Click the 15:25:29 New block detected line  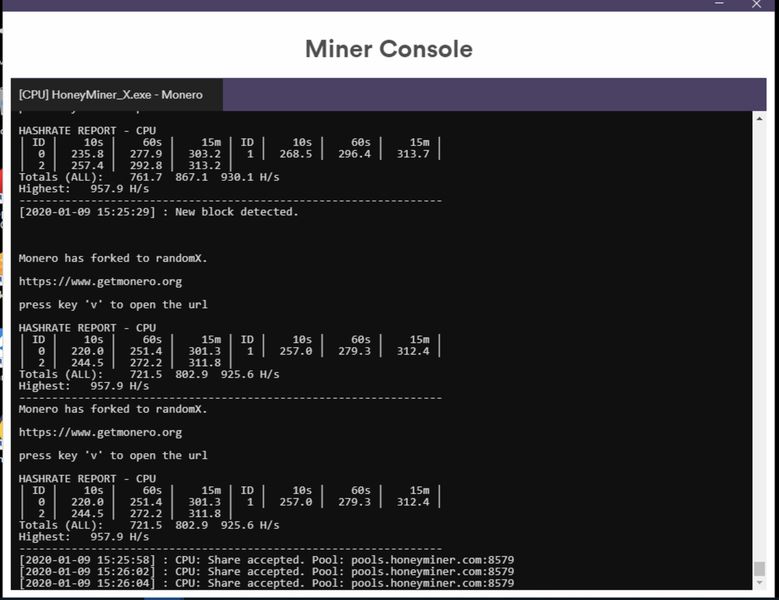[158, 212]
